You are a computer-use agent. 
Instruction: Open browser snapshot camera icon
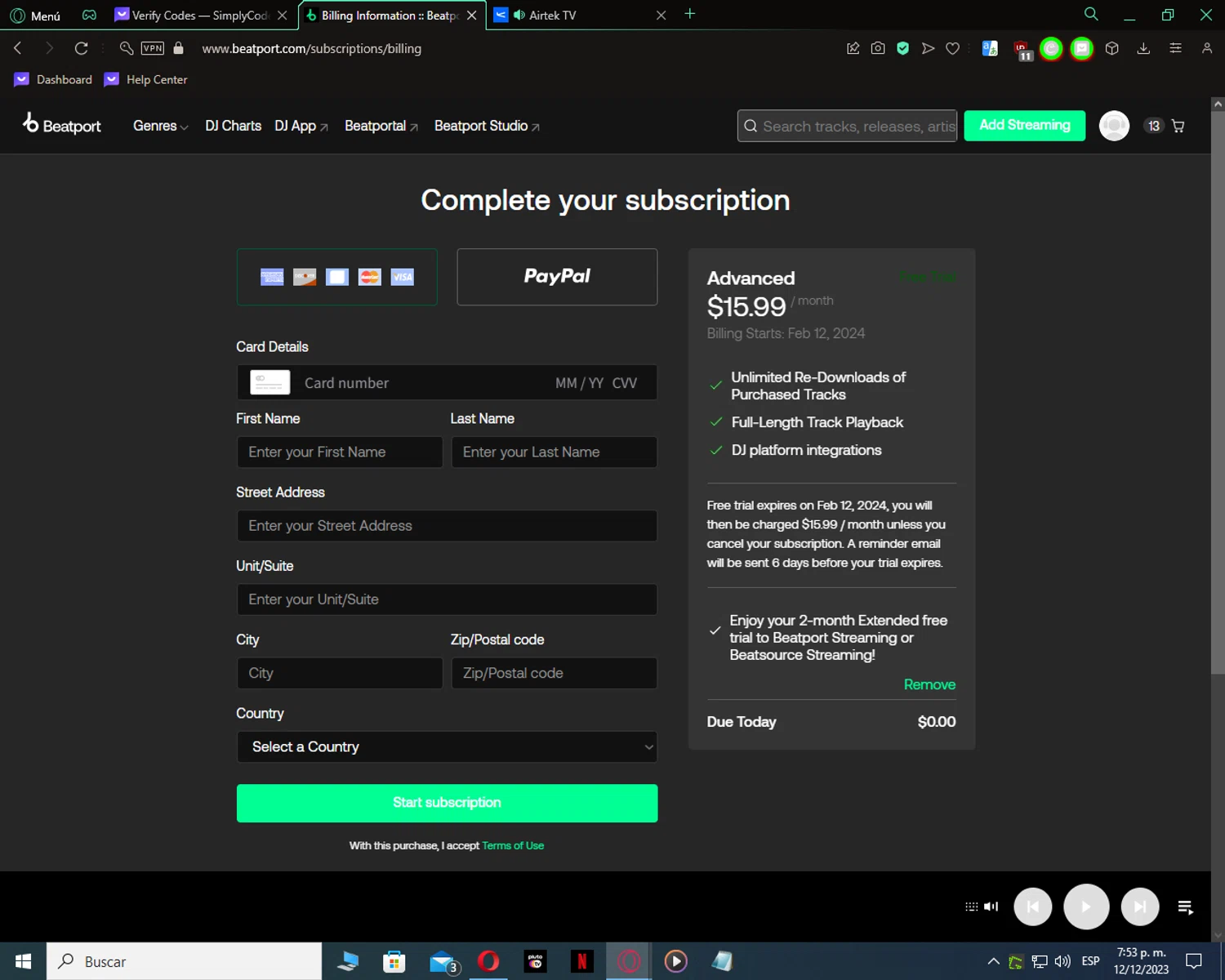(878, 48)
